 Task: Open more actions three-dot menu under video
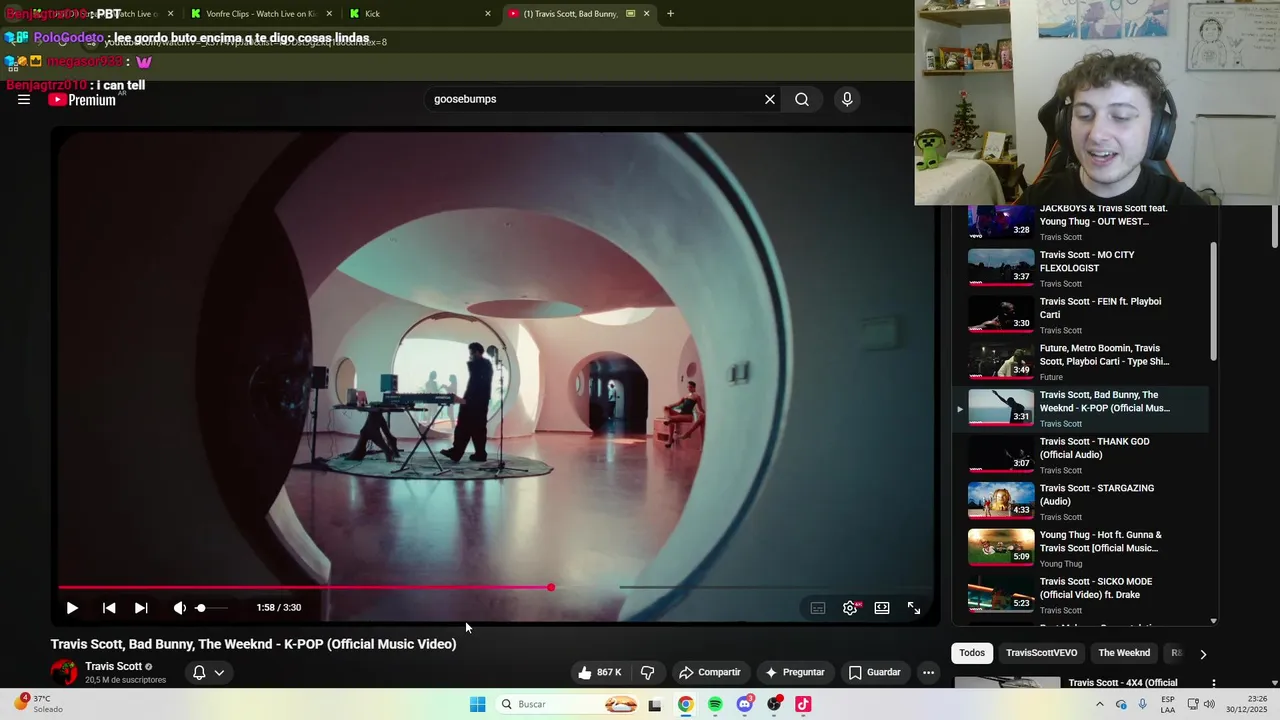(928, 672)
